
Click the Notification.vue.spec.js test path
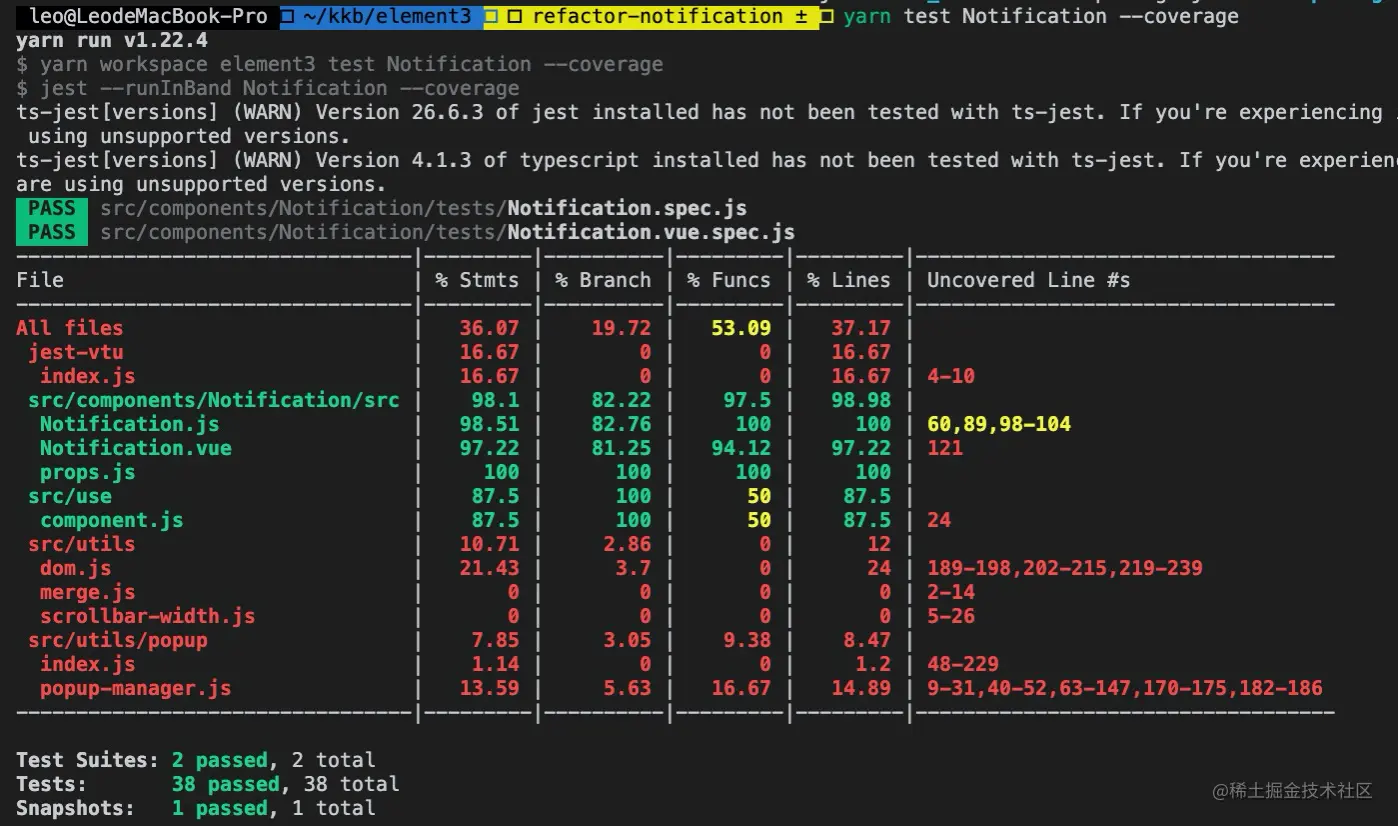point(448,232)
